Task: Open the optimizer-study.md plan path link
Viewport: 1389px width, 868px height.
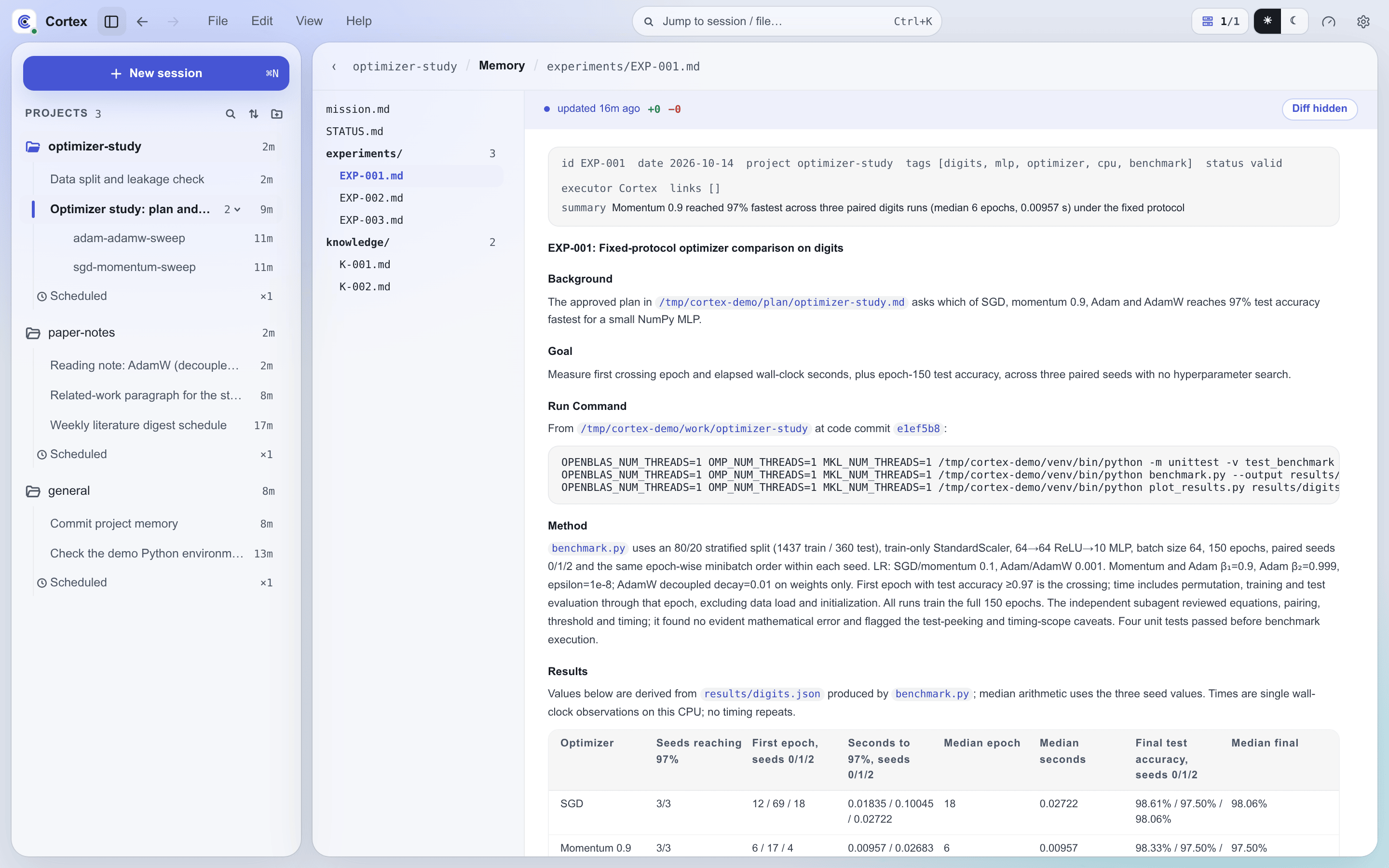Action: 782,302
